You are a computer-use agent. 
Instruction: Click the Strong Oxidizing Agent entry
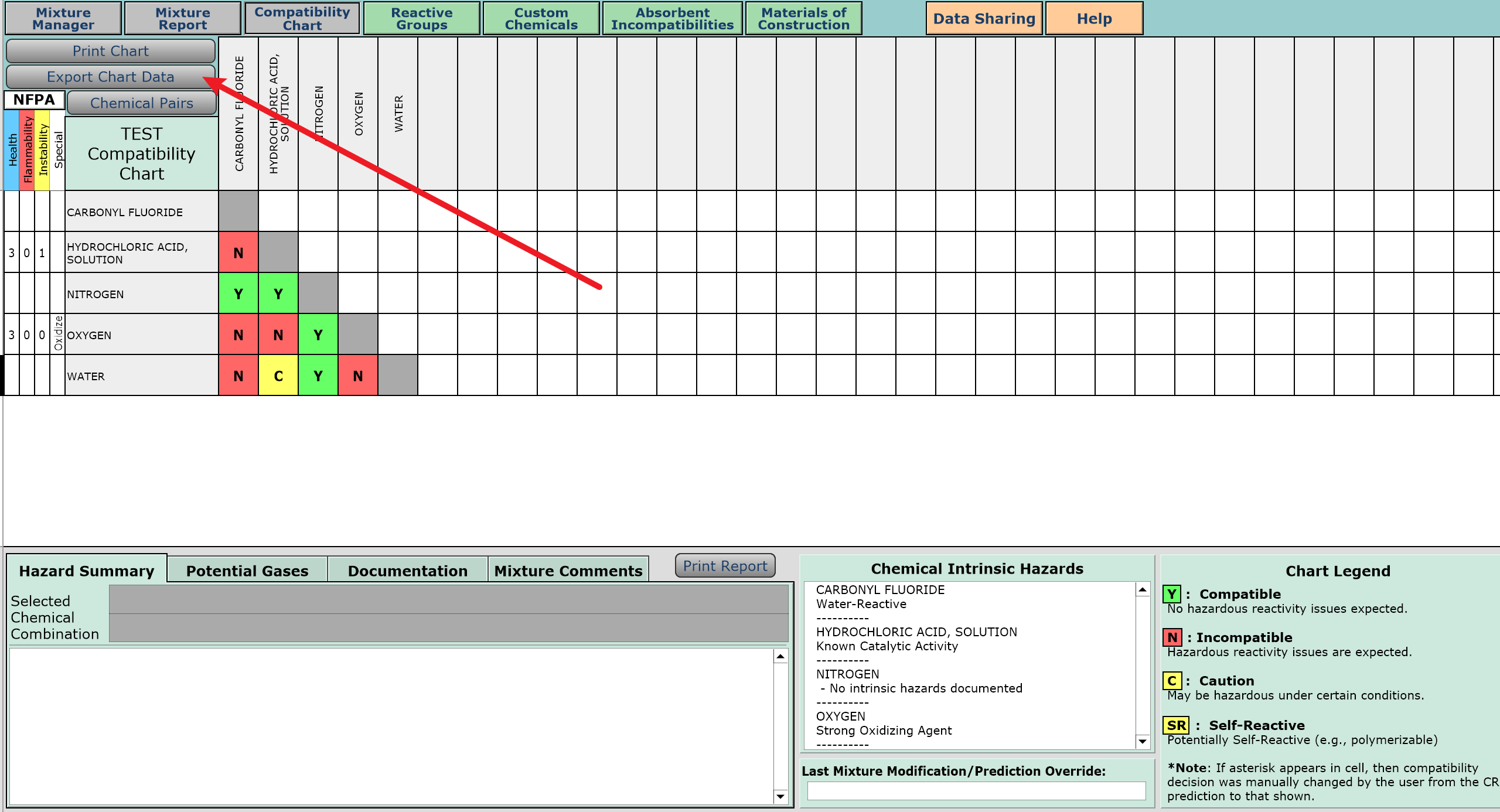[884, 731]
